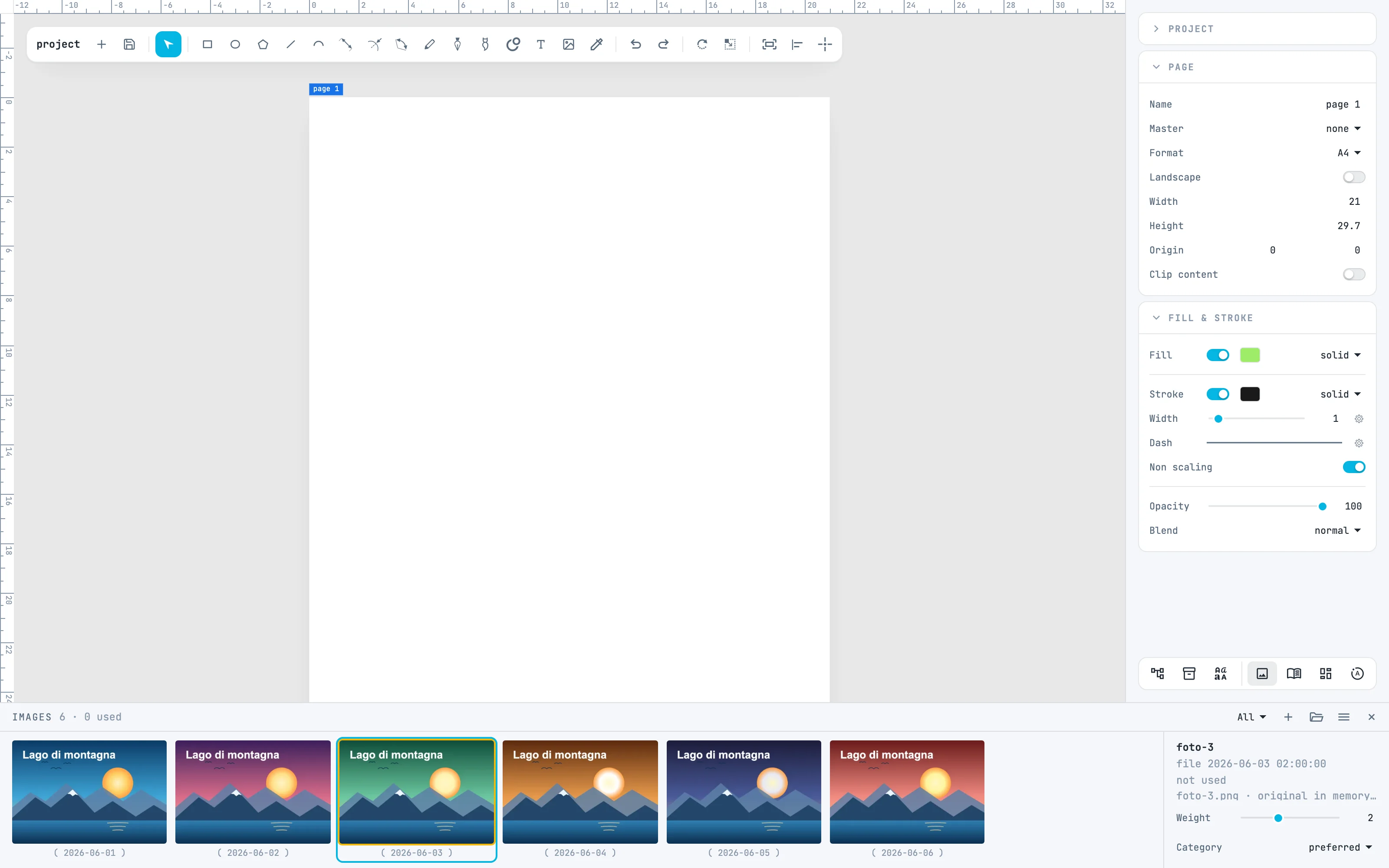1389x868 pixels.
Task: Click the undo arrow
Action: point(635,44)
